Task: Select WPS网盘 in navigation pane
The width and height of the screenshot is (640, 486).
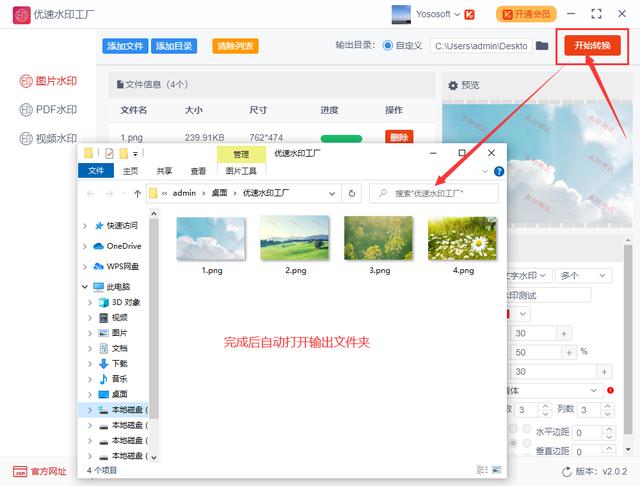Action: pyautogui.click(x=116, y=266)
